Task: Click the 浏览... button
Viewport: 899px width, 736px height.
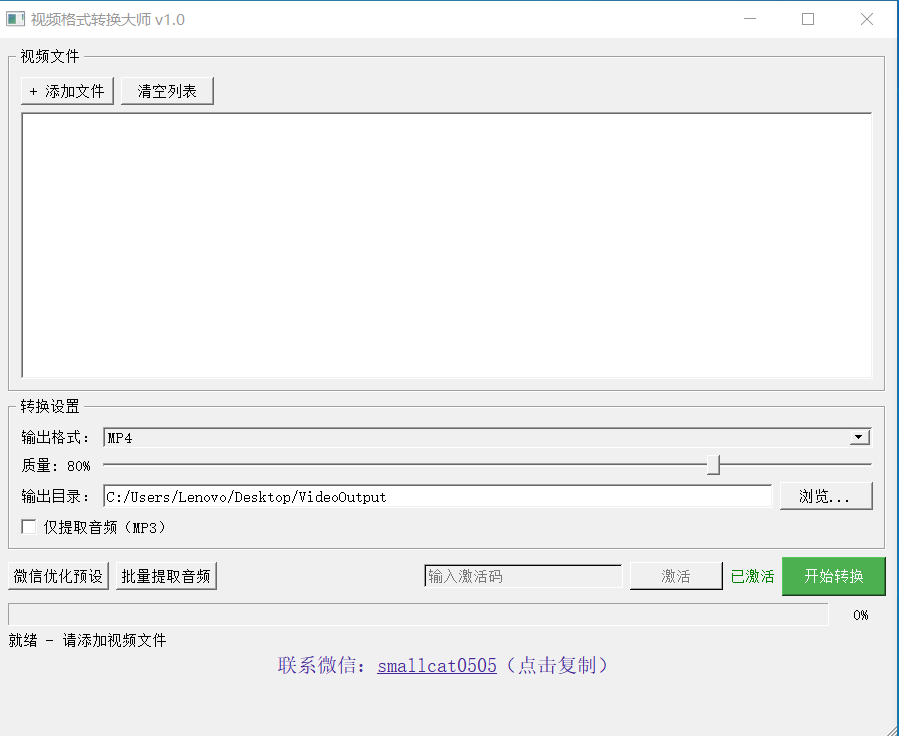Action: click(x=826, y=496)
